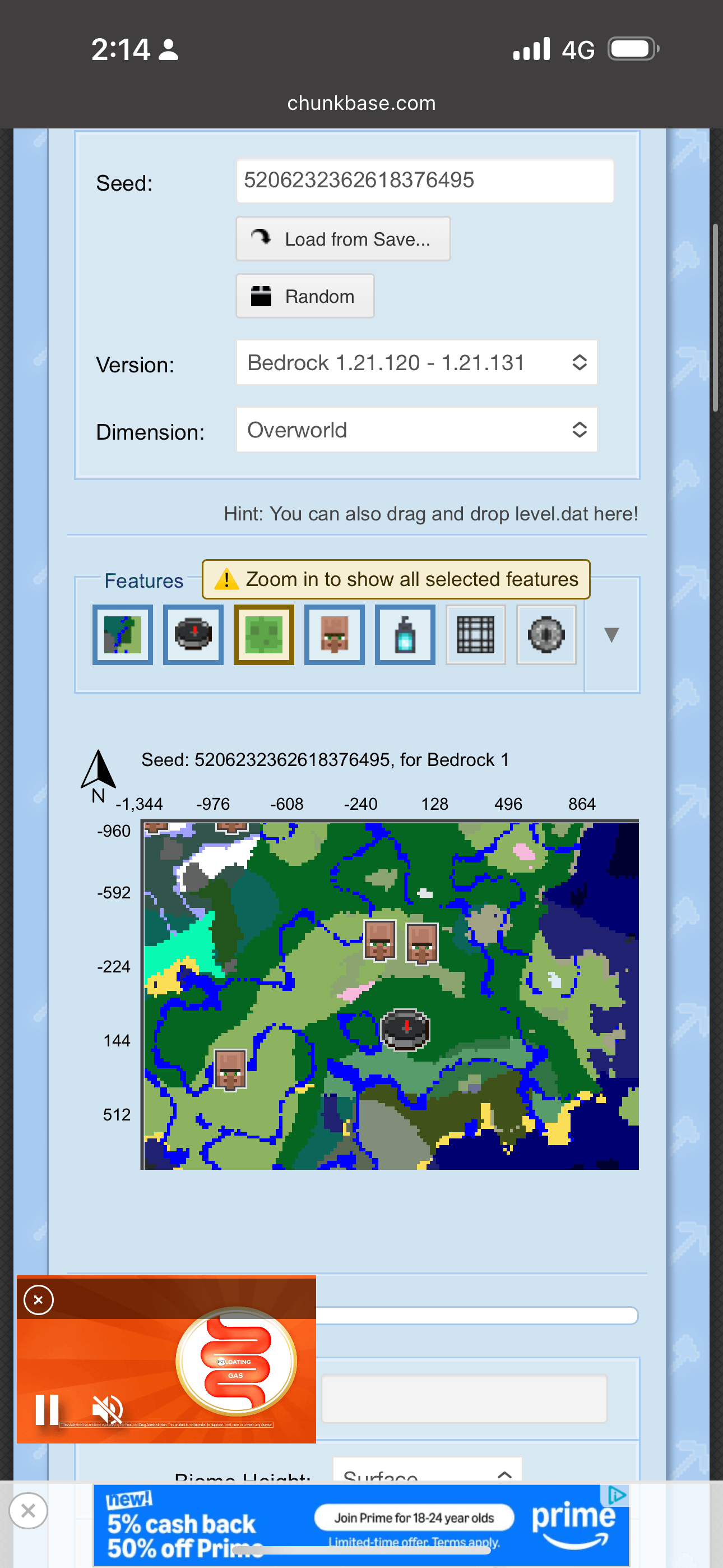Viewport: 723px width, 1568px height.
Task: Click the Seed input field
Action: 425,181
